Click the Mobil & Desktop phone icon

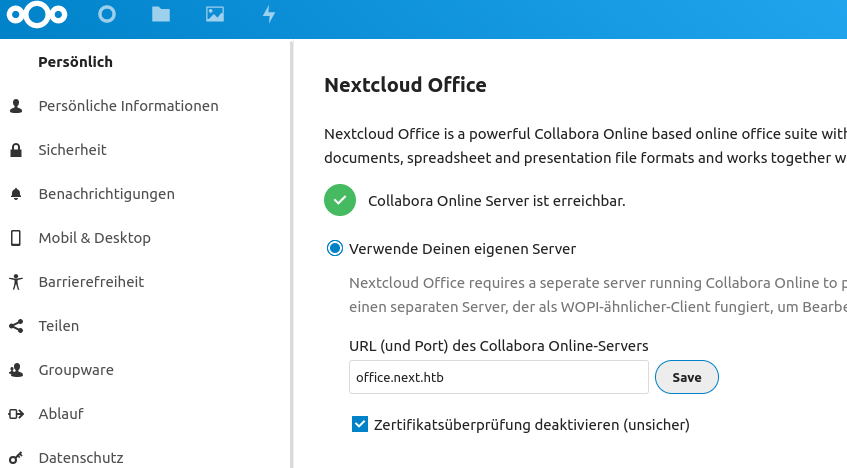click(x=16, y=238)
